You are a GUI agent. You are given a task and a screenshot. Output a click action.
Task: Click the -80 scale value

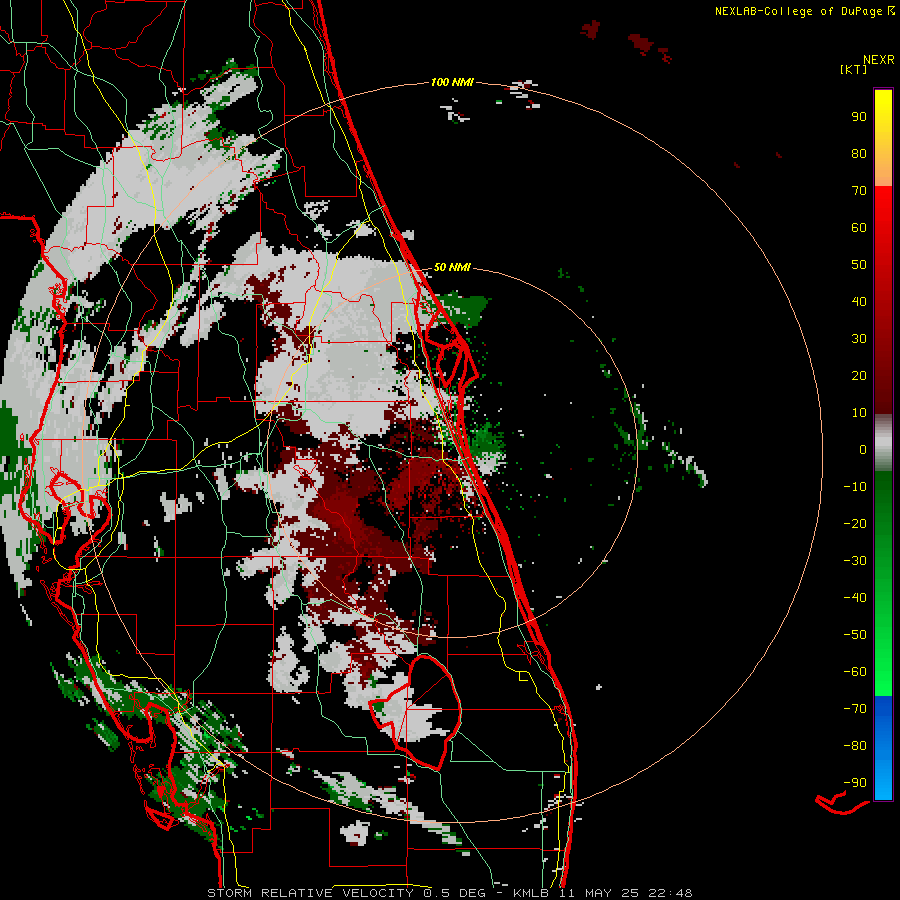point(855,746)
